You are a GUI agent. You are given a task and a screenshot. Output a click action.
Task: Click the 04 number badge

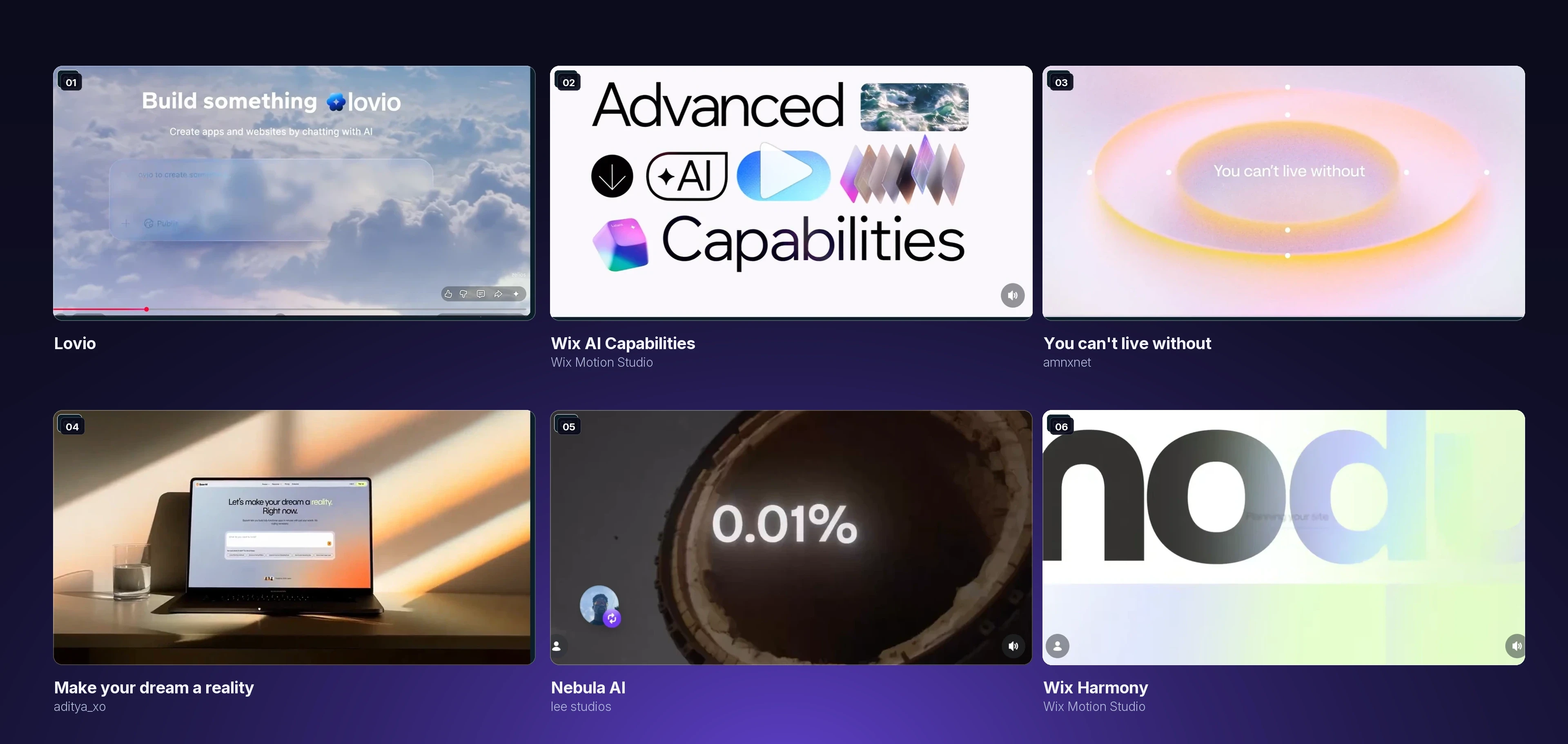pos(72,427)
